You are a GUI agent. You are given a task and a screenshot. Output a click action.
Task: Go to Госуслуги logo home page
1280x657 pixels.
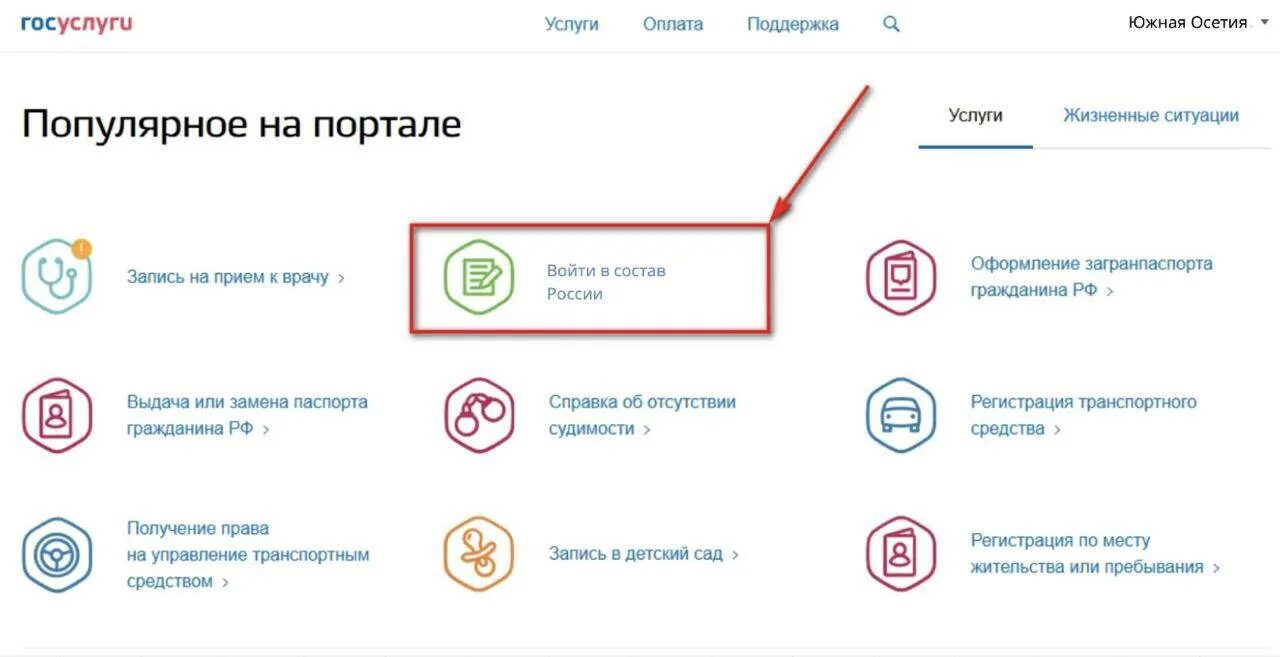pos(76,22)
